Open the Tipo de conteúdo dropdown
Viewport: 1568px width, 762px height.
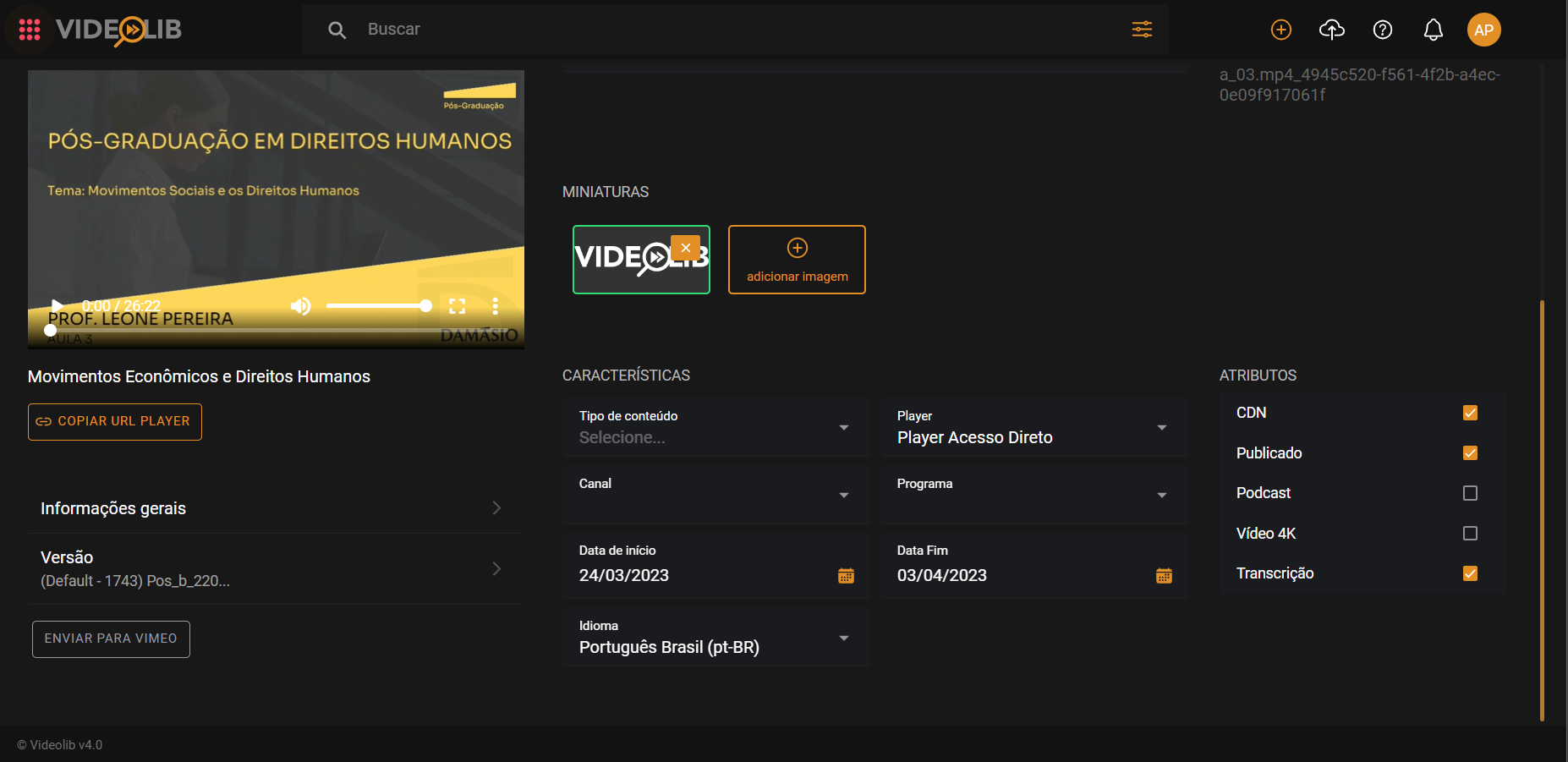(x=715, y=428)
